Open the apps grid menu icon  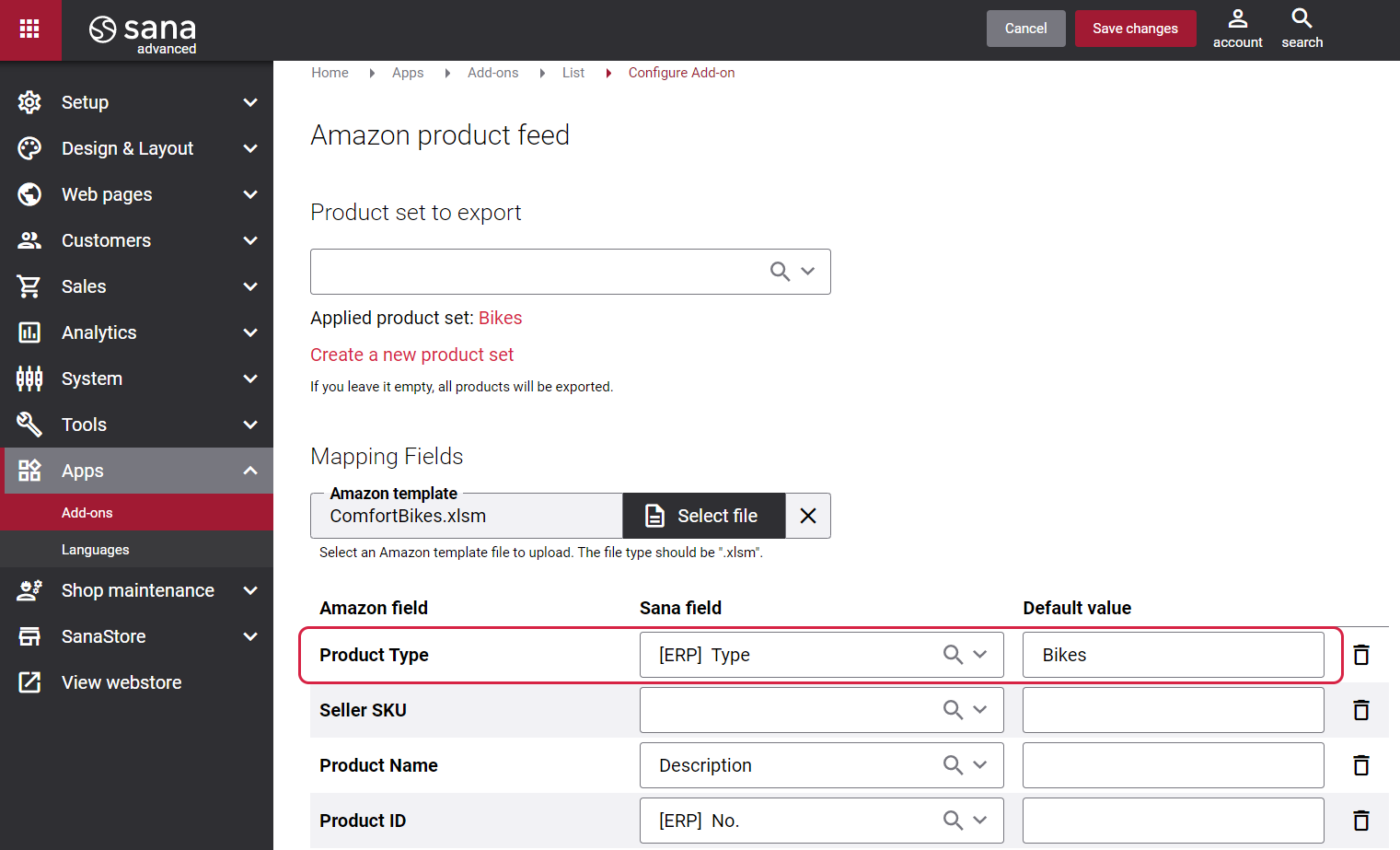click(29, 29)
